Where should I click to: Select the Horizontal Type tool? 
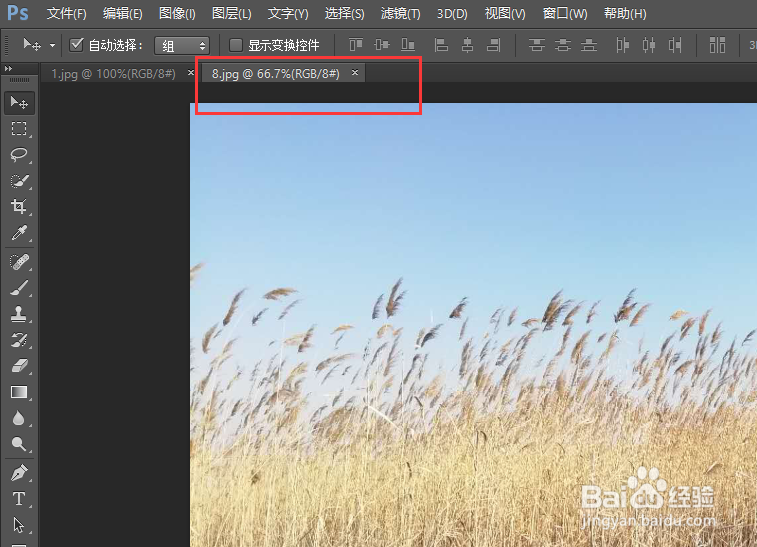19,499
